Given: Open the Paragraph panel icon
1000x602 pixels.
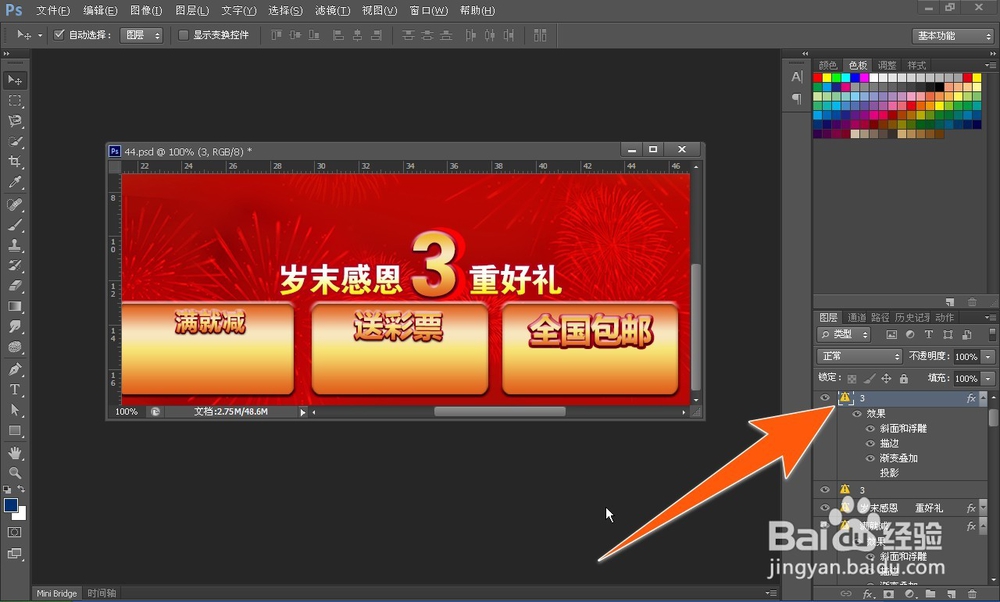Looking at the screenshot, I should (797, 98).
